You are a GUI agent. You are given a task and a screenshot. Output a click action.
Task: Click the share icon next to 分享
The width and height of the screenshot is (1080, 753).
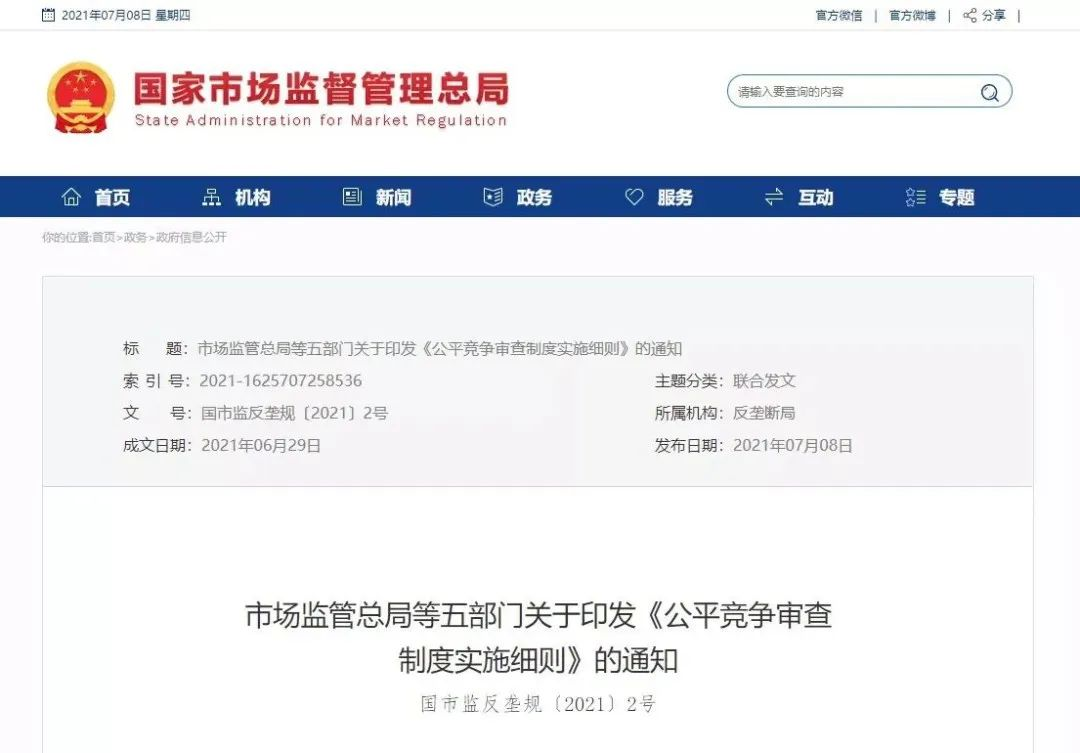(x=970, y=15)
